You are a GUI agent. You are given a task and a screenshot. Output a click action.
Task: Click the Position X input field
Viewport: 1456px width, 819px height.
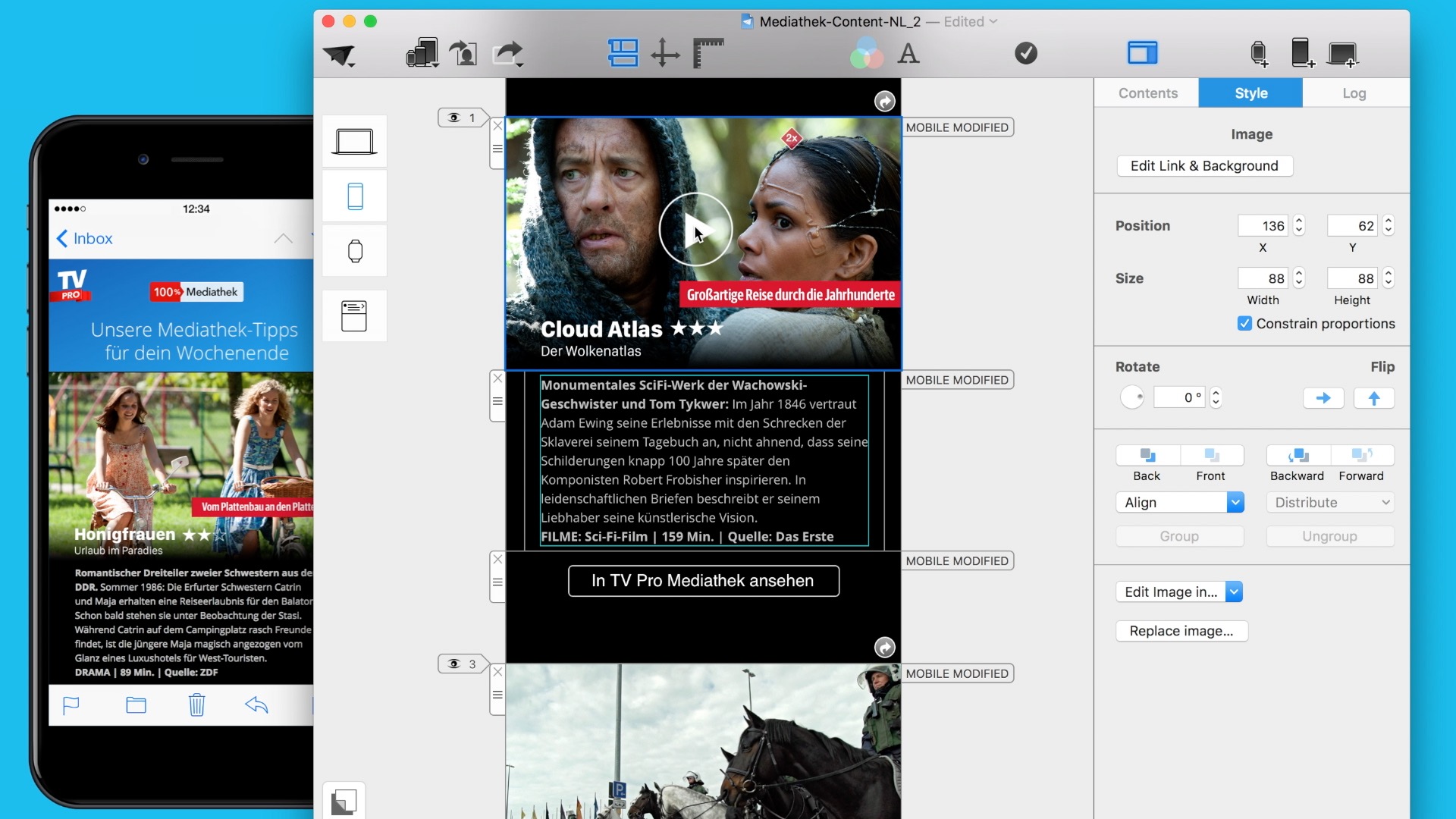tap(1263, 225)
